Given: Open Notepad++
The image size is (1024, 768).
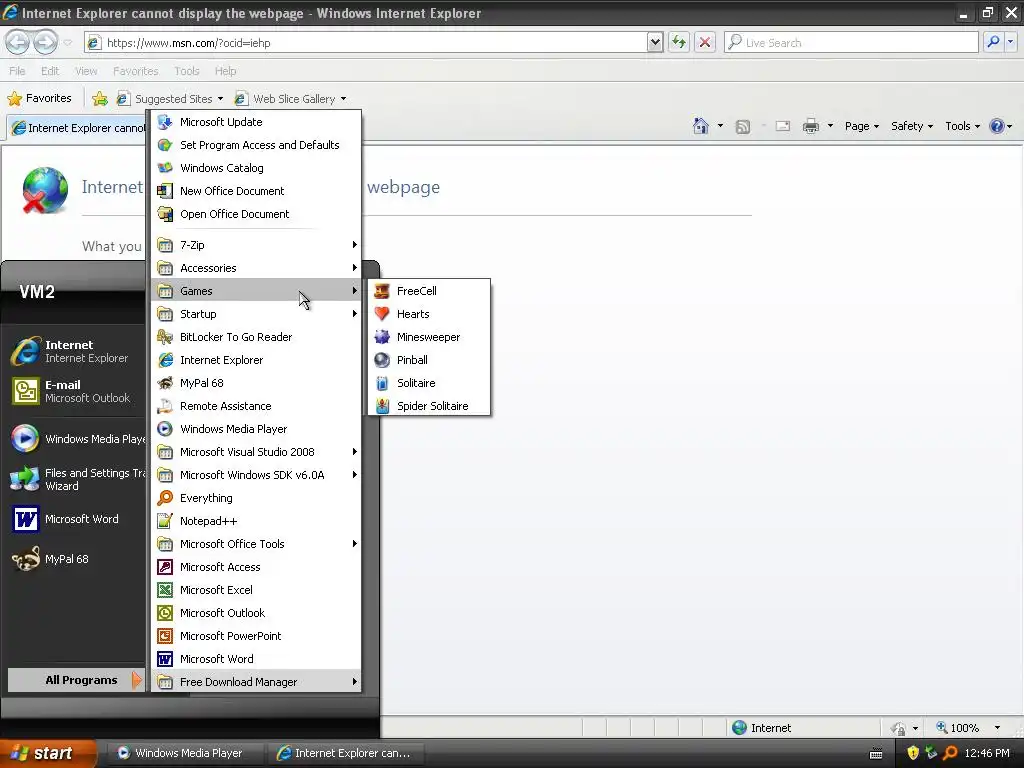Looking at the screenshot, I should pyautogui.click(x=256, y=520).
